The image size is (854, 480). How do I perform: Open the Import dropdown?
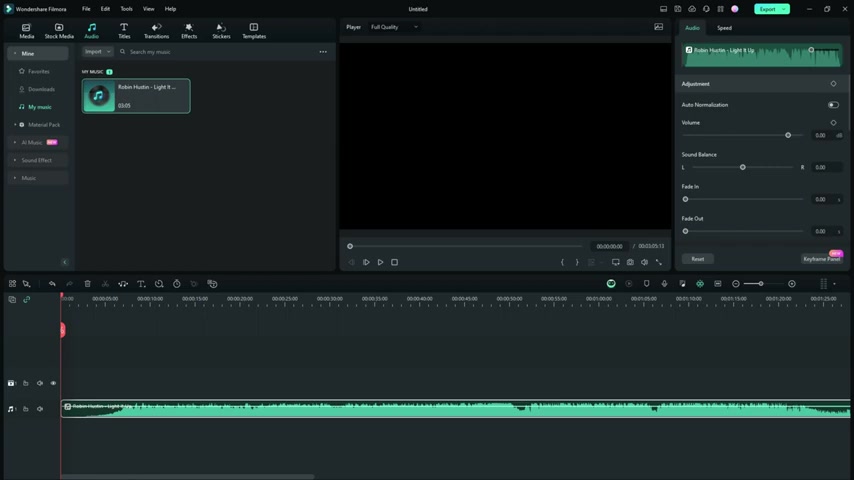[x=97, y=52]
